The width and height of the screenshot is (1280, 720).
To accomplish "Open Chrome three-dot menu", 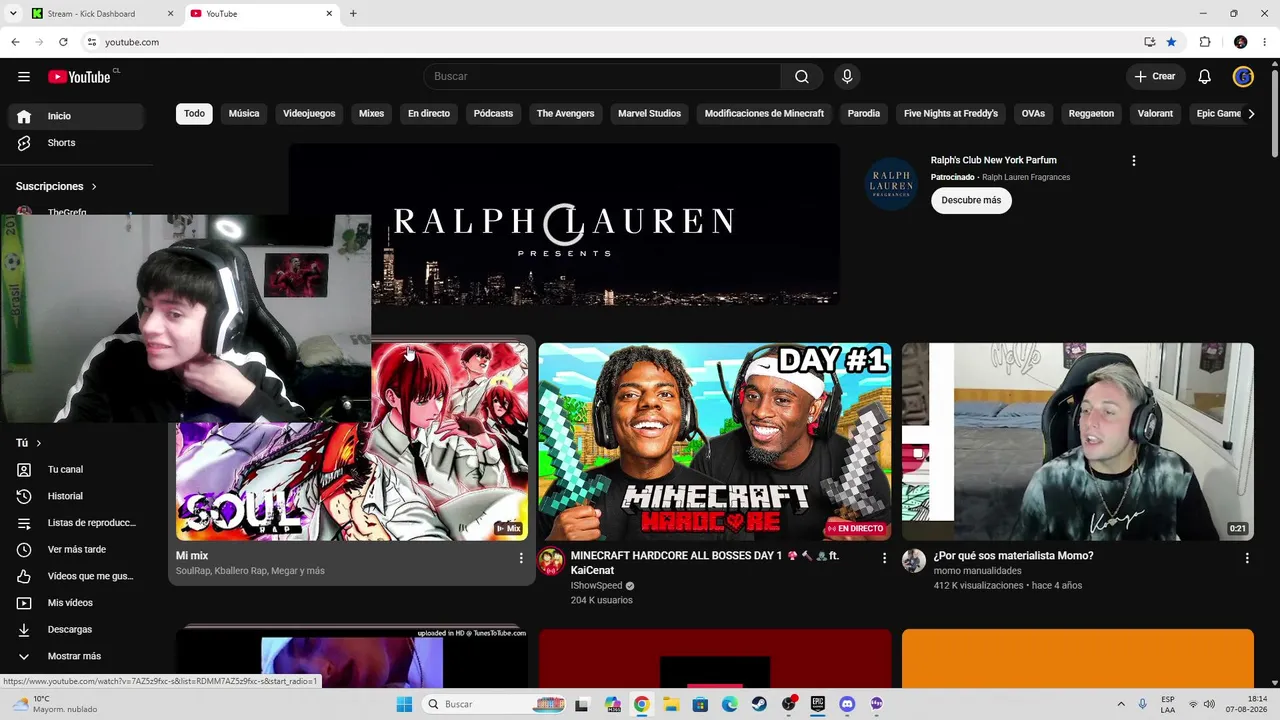I will tap(1264, 42).
